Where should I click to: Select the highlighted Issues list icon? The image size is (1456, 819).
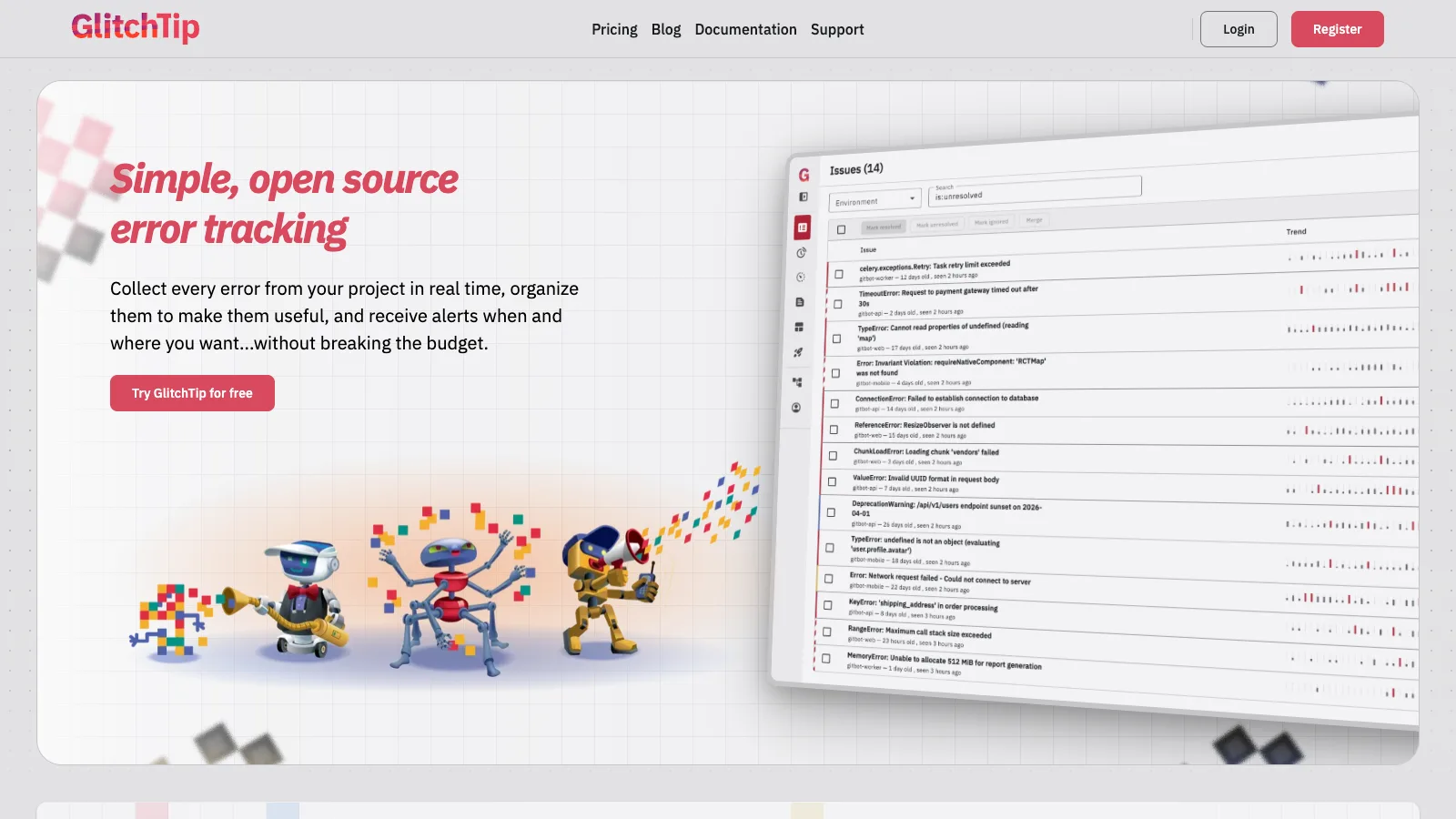[803, 227]
